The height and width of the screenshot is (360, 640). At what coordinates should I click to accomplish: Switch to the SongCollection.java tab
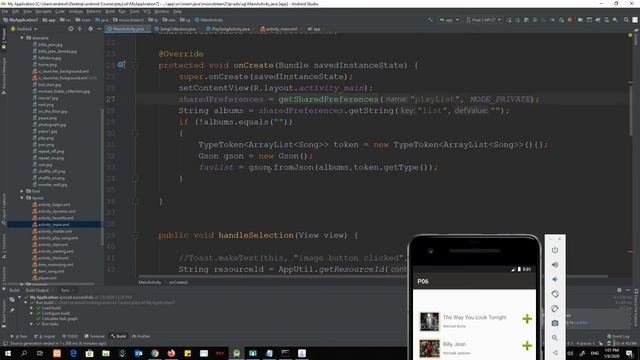[x=176, y=29]
